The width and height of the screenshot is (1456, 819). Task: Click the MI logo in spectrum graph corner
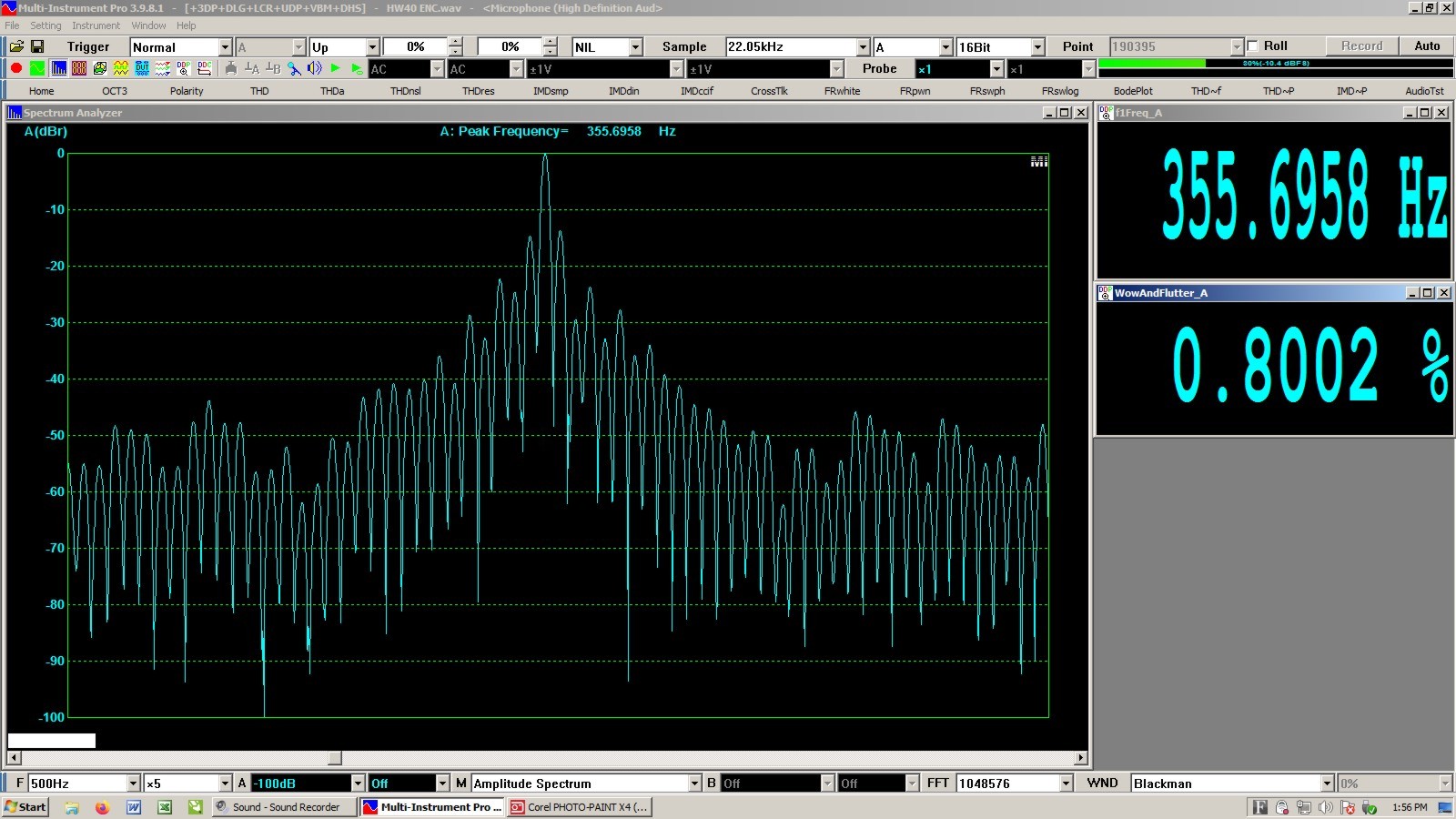click(x=1038, y=162)
